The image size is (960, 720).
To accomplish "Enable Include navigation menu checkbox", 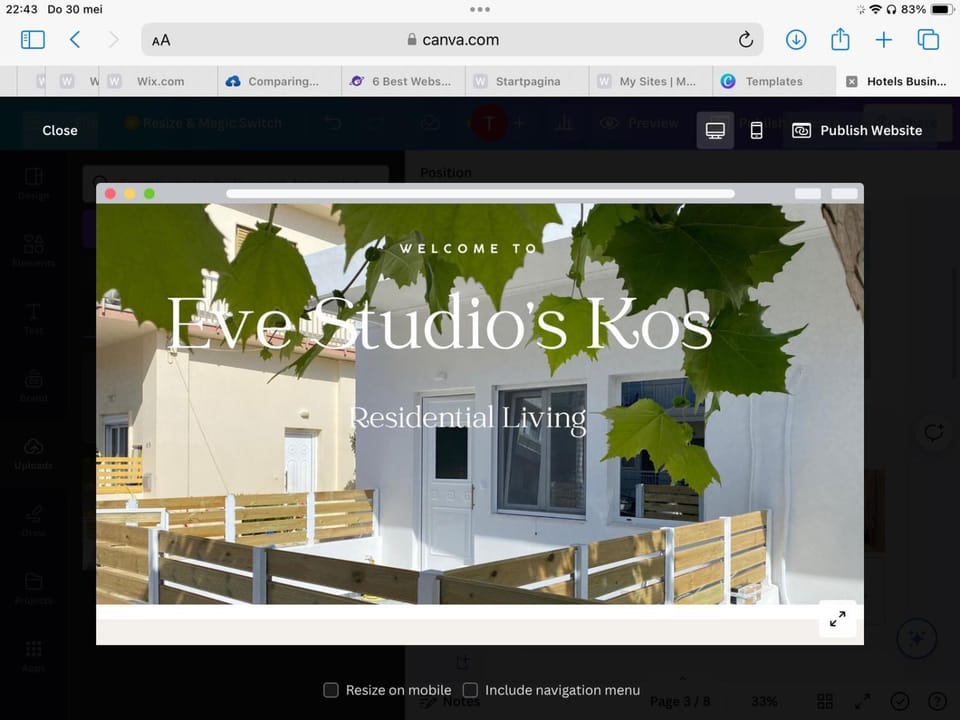I will pyautogui.click(x=470, y=690).
